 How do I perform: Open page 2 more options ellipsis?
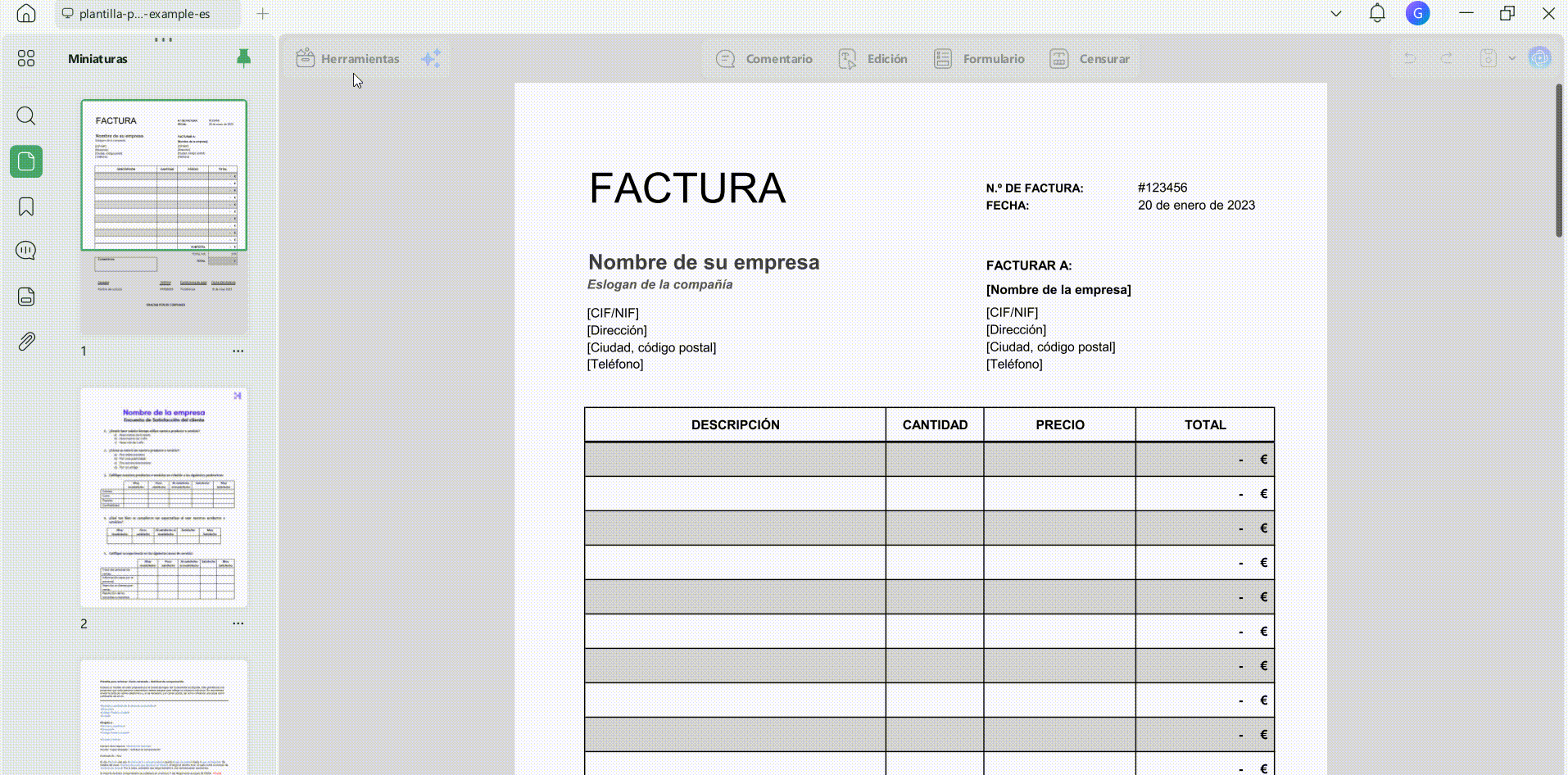(x=238, y=623)
